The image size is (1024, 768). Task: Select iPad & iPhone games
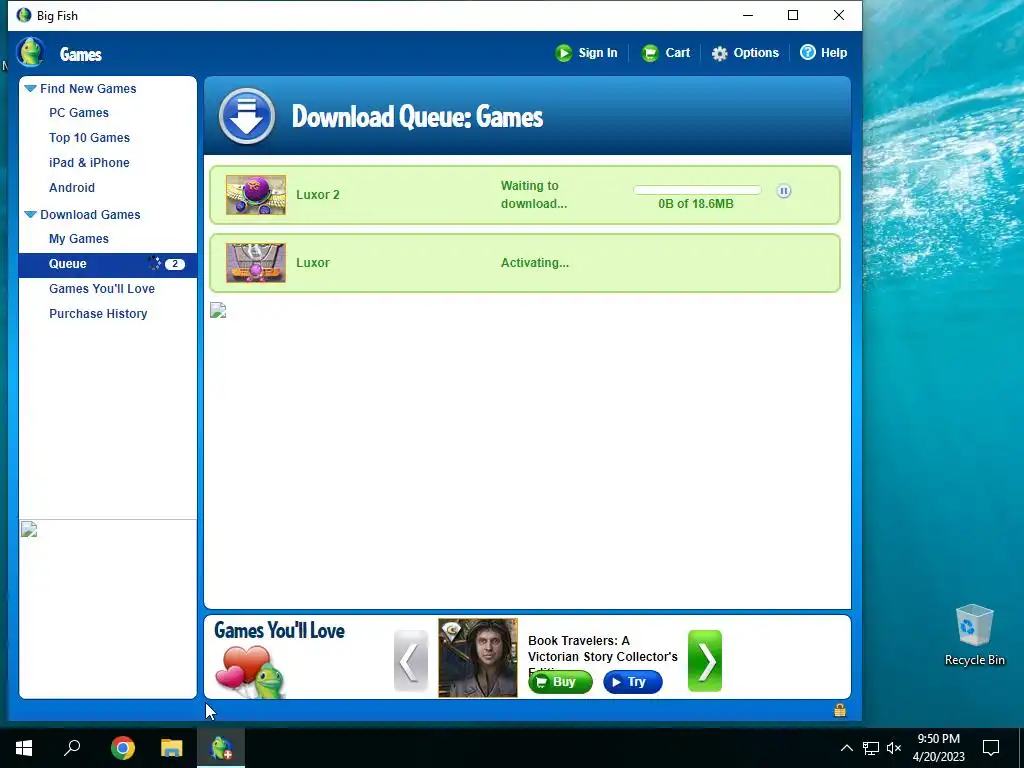[x=89, y=163]
